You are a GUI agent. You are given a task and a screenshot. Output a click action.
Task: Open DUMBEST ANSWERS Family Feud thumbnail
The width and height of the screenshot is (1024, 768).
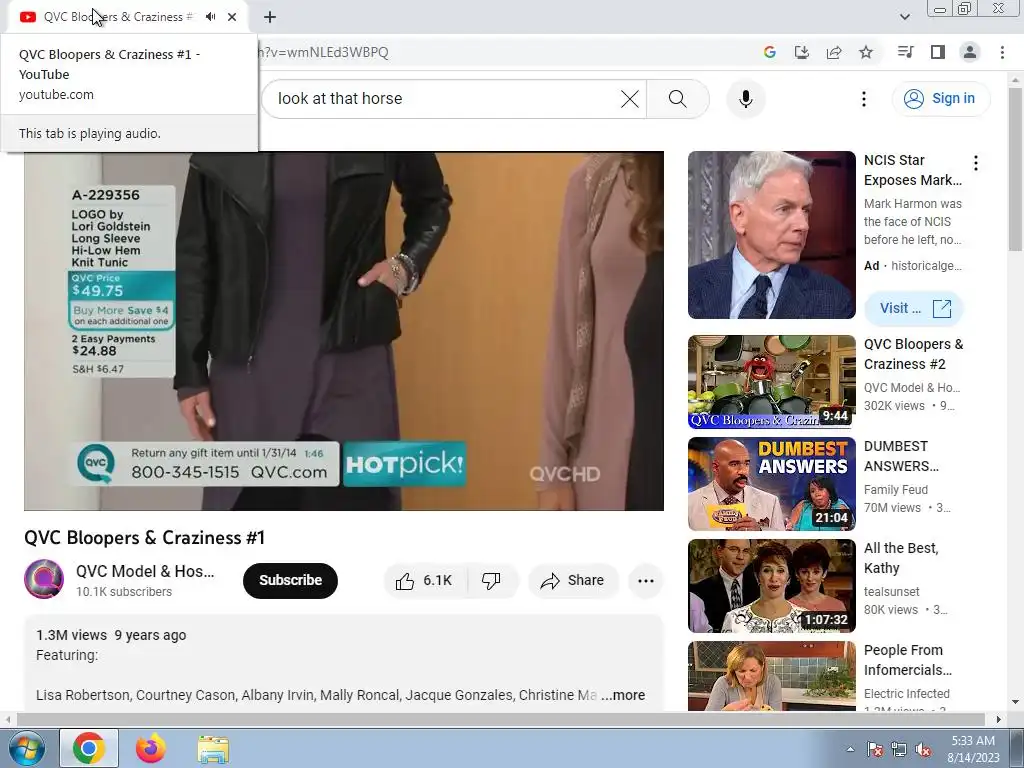(x=771, y=484)
